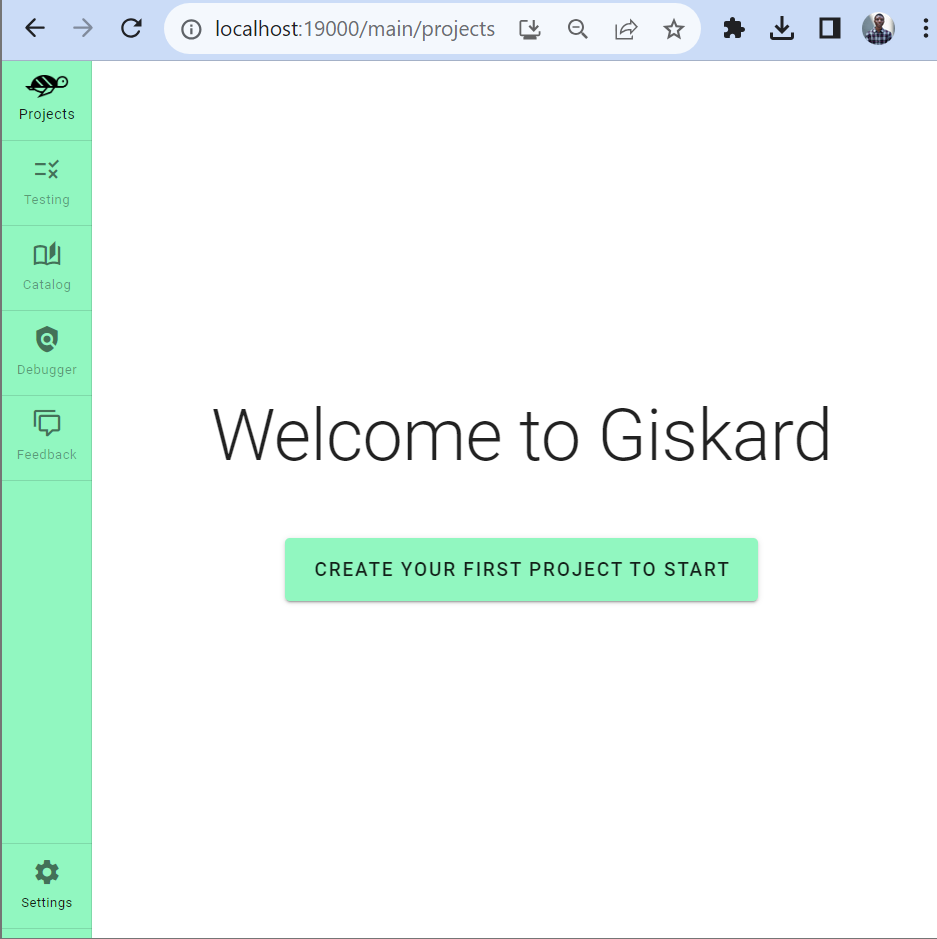Go back to previous browser page
This screenshot has width=937, height=939.
tap(35, 28)
